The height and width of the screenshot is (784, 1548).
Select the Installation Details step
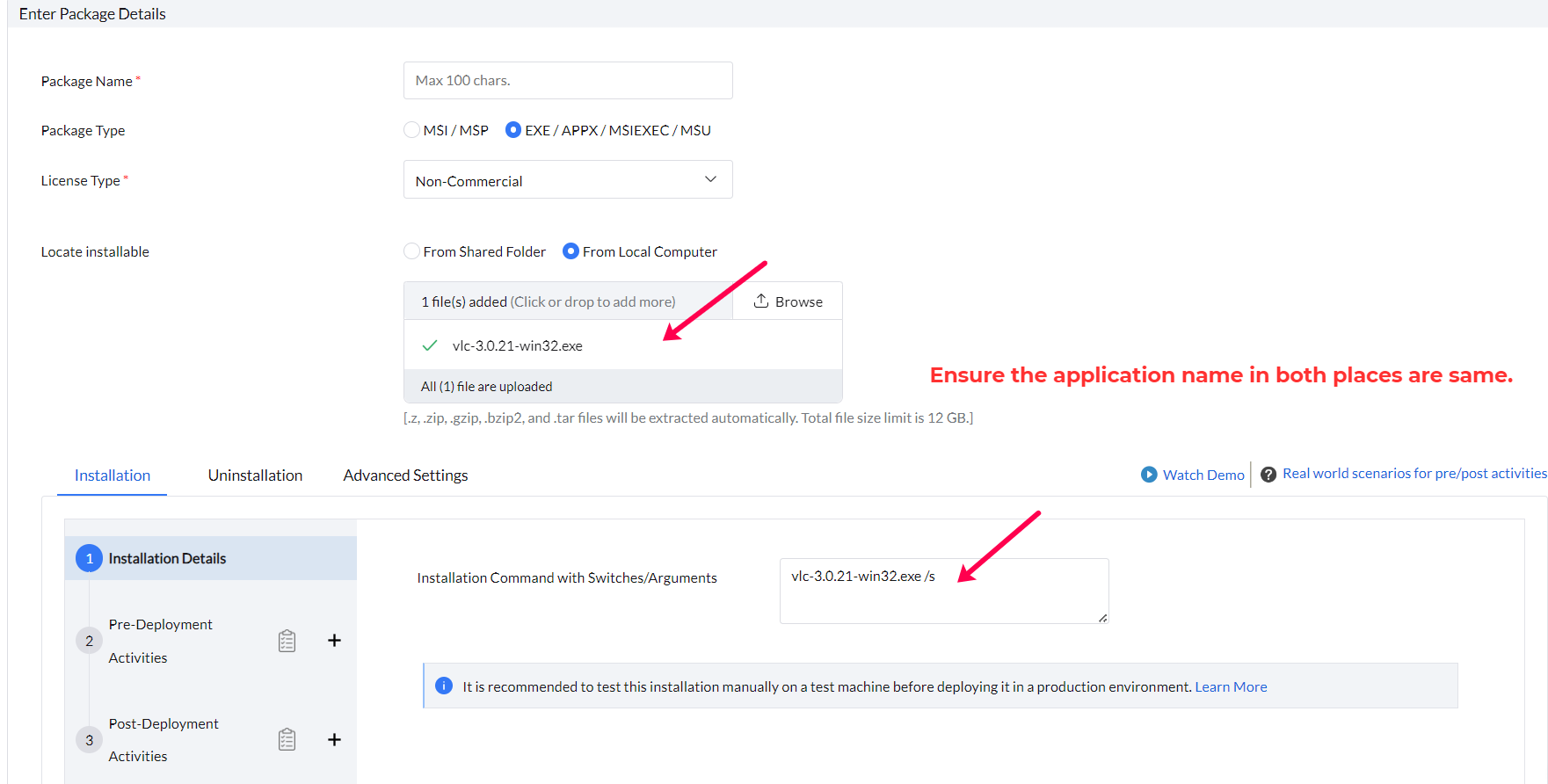tap(167, 559)
